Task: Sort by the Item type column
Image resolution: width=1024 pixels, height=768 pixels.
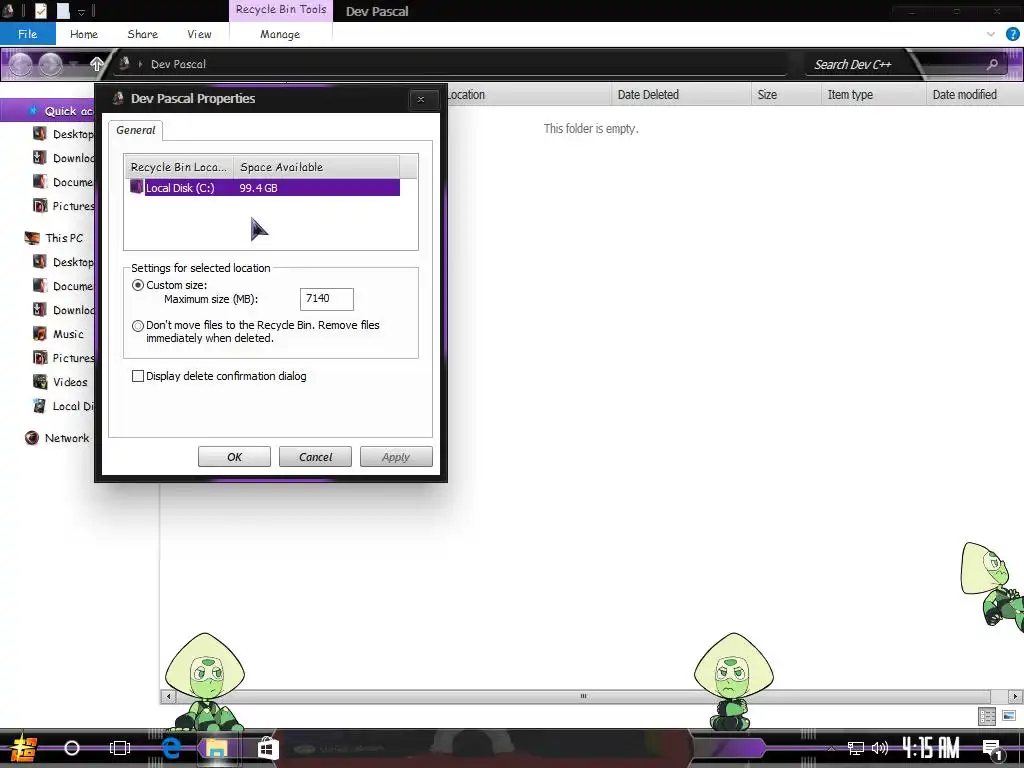Action: 873,95
